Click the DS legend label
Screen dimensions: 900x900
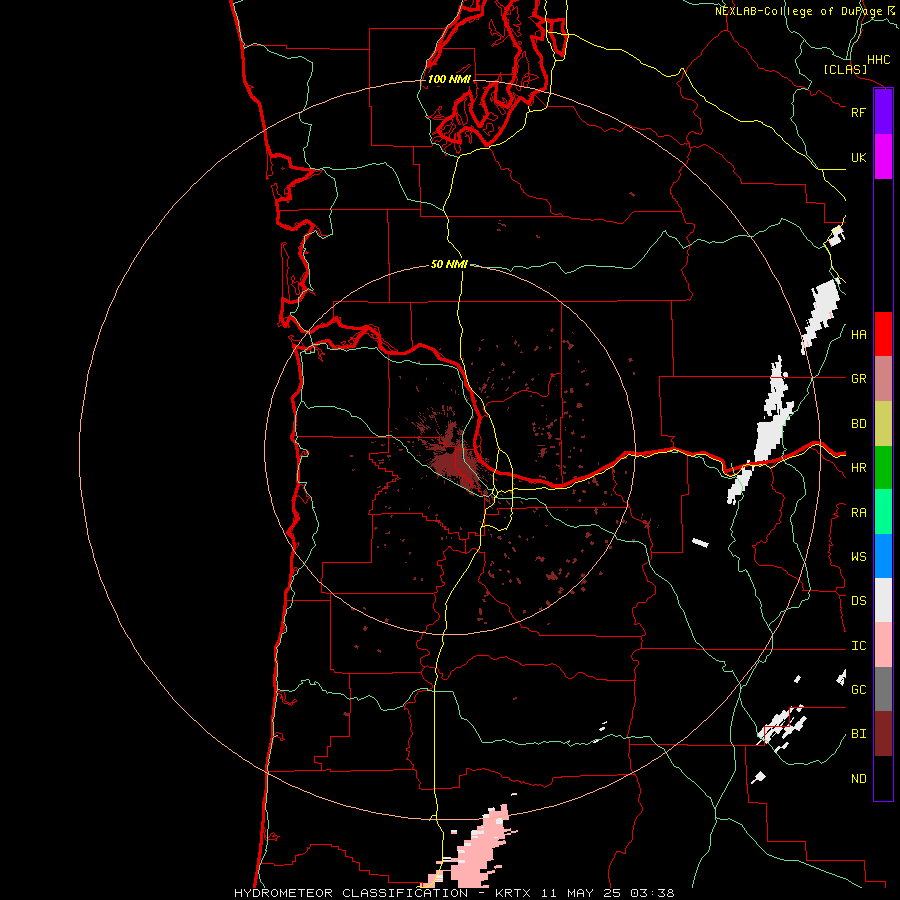858,601
